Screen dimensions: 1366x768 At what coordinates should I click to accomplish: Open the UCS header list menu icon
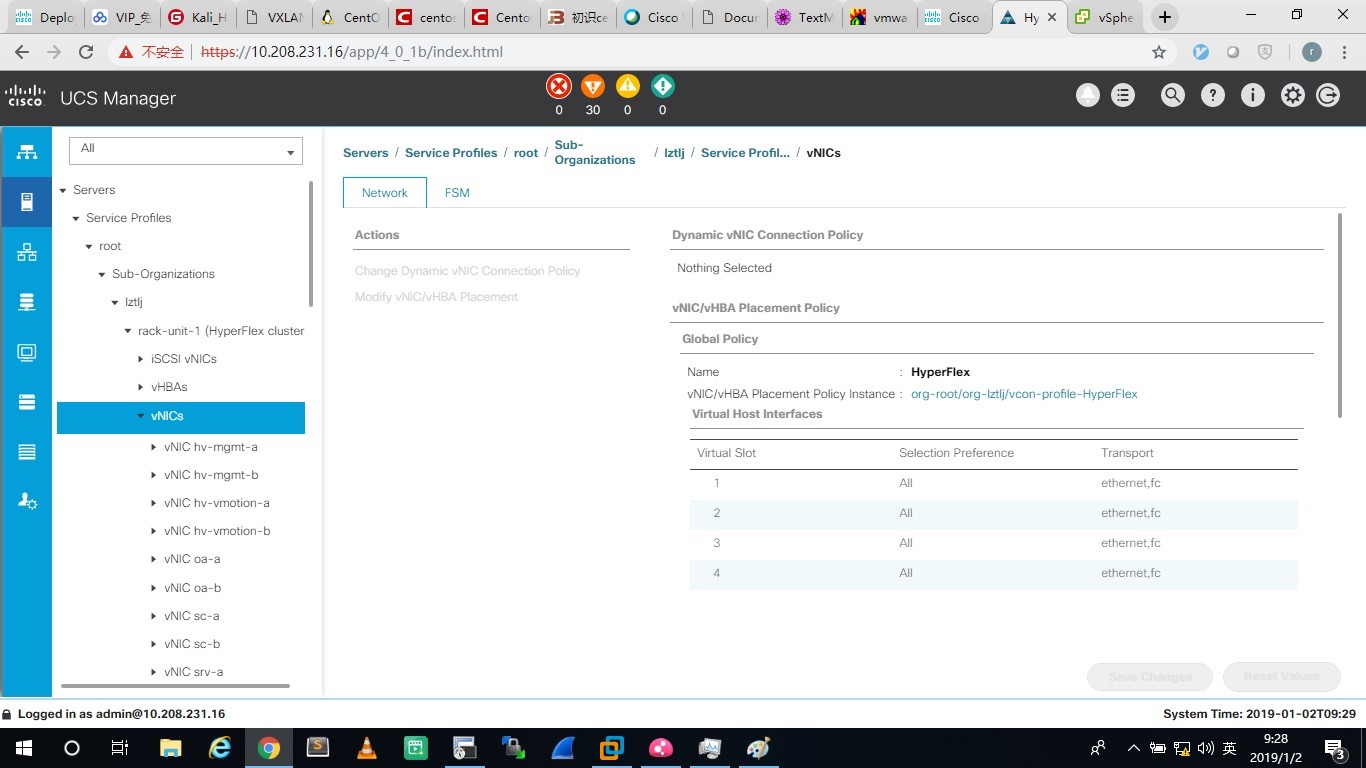[x=1123, y=96]
